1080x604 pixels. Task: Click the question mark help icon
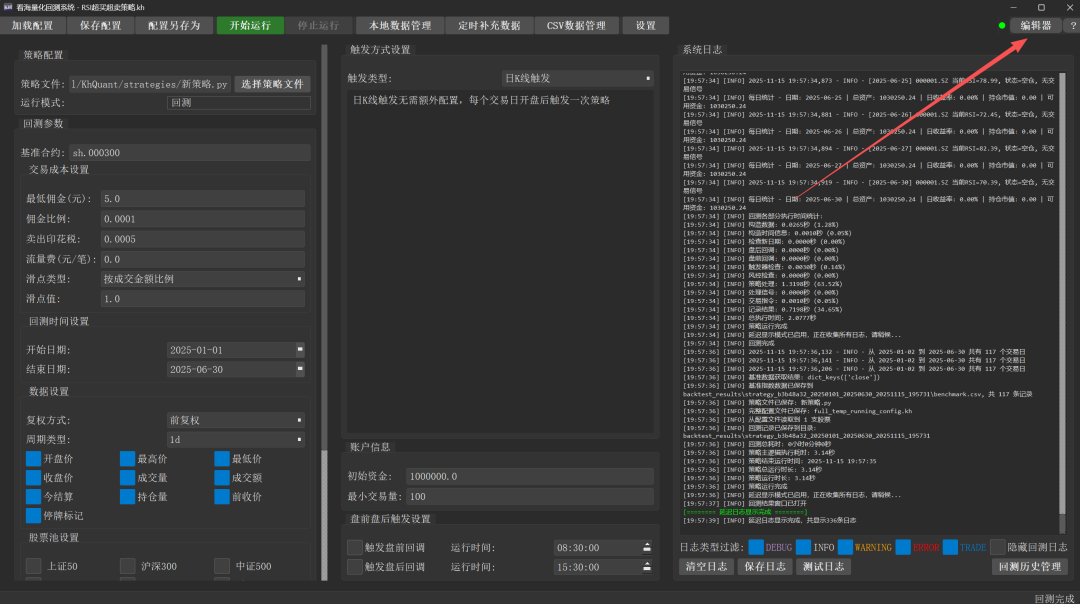[1072, 25]
